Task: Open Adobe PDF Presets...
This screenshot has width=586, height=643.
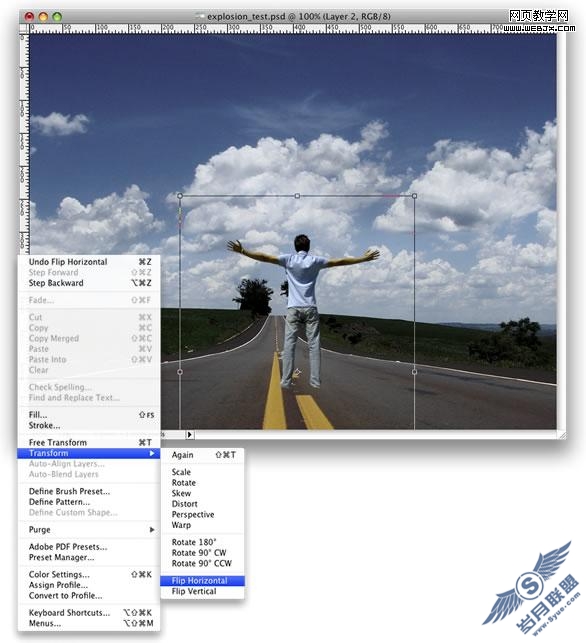Action: 89,547
